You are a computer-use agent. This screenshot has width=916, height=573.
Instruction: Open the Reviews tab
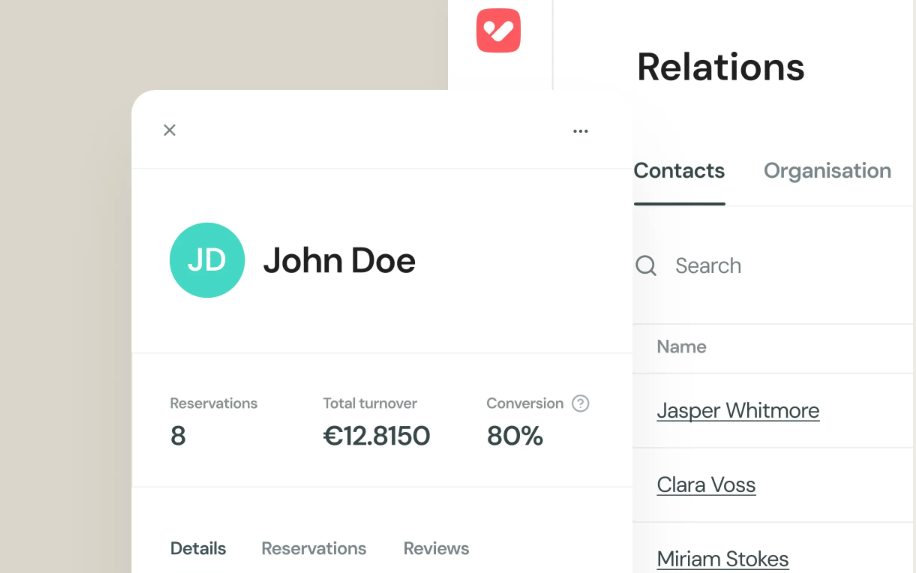tap(436, 548)
